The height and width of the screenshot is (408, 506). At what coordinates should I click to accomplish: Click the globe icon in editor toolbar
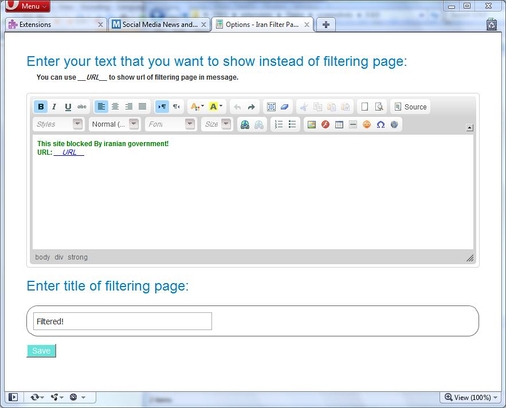(x=394, y=124)
